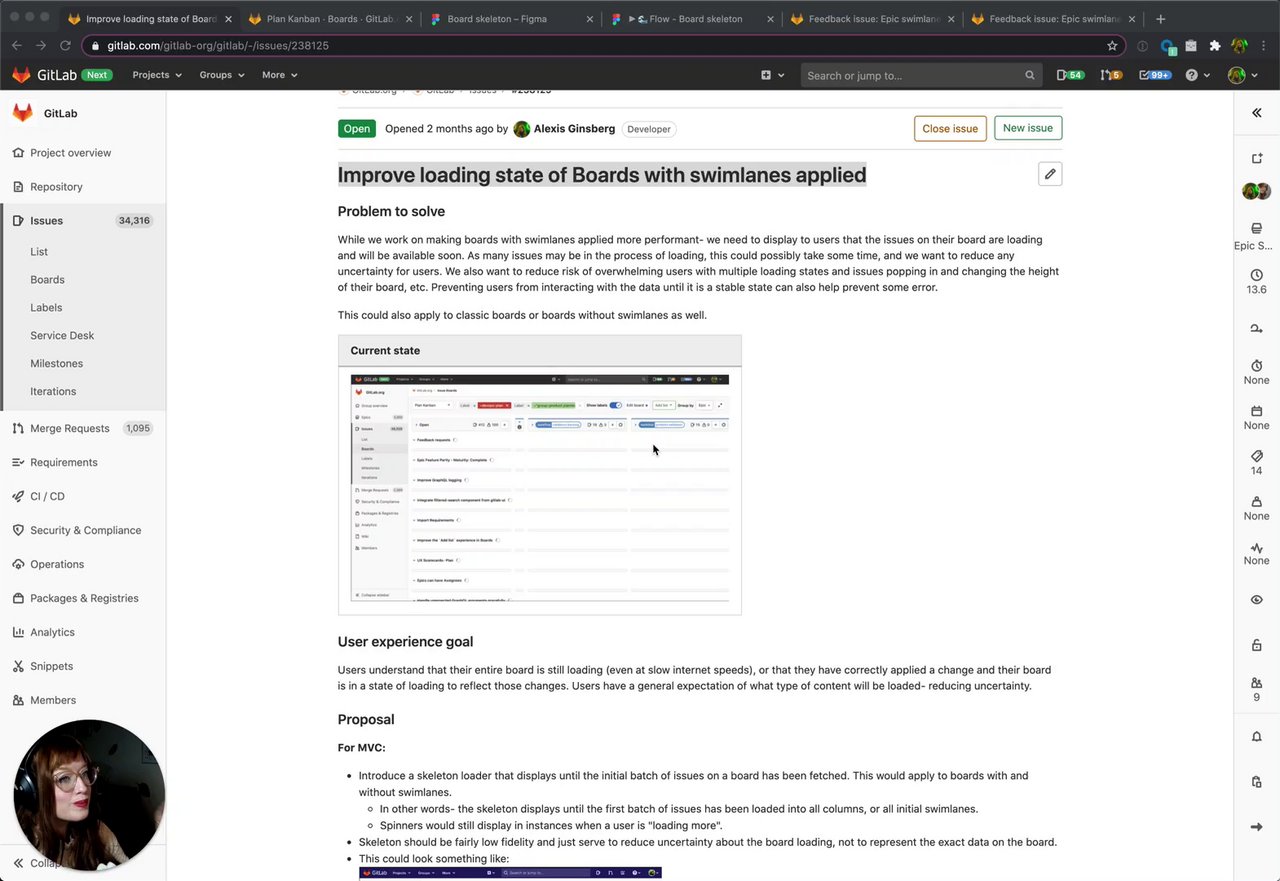This screenshot has height=881, width=1280.
Task: Open the Chrome three-dot menu
Action: [x=1264, y=45]
